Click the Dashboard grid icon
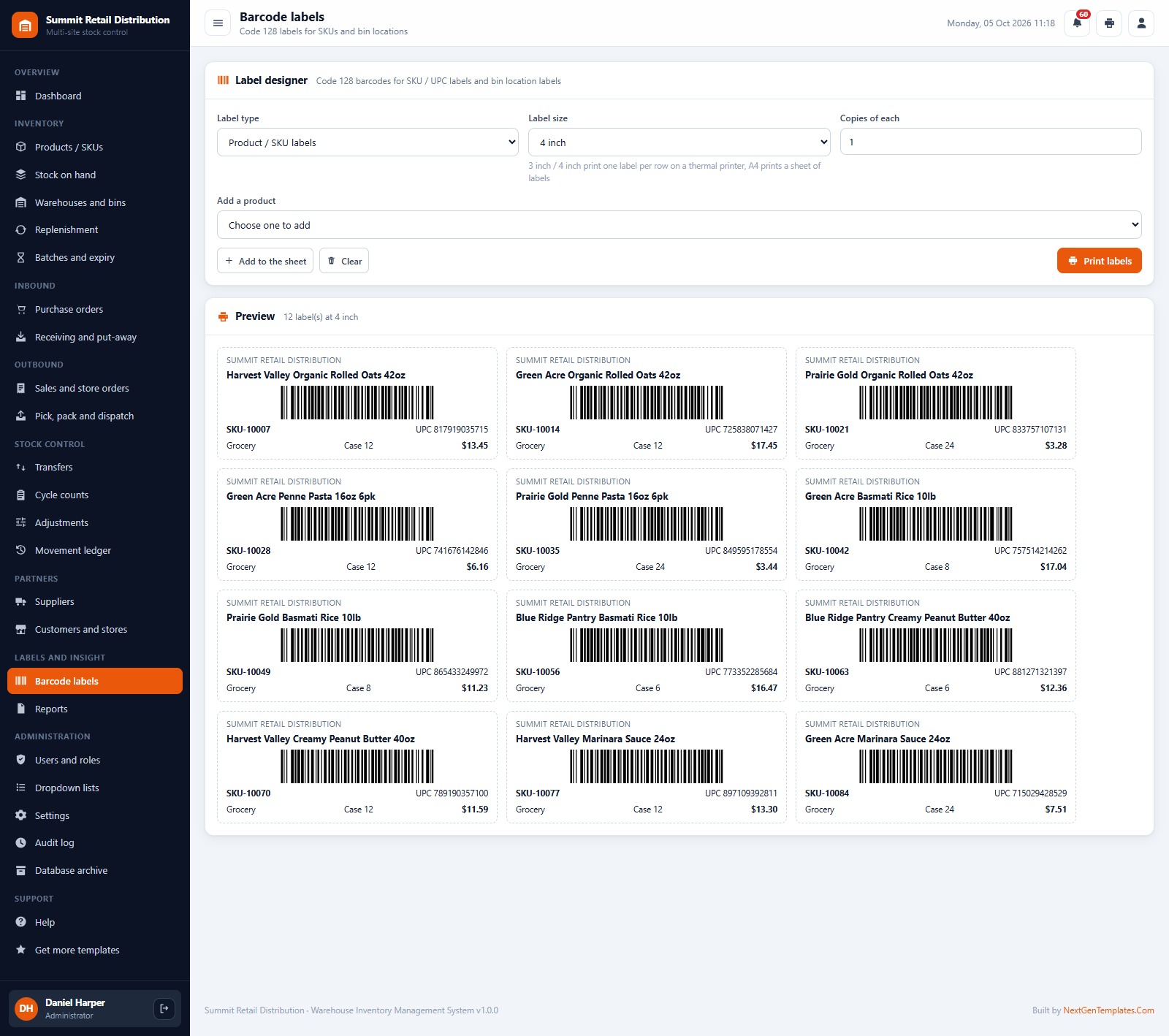1169x1036 pixels. point(21,96)
